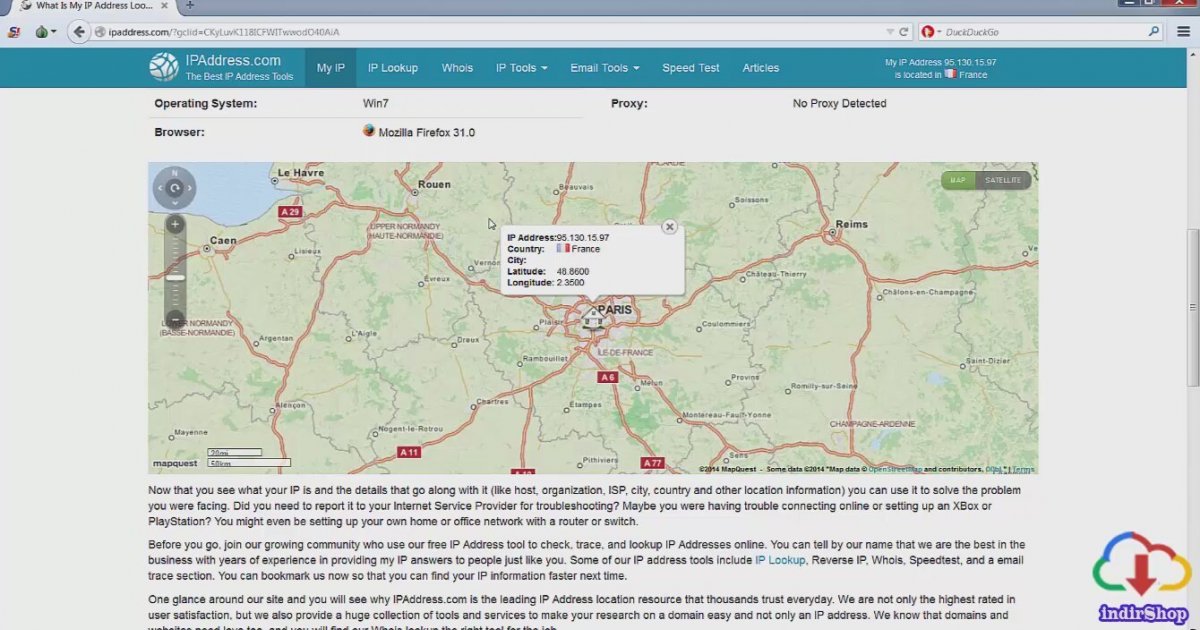Open the Whois nav item
Image resolution: width=1200 pixels, height=630 pixels.
[457, 68]
